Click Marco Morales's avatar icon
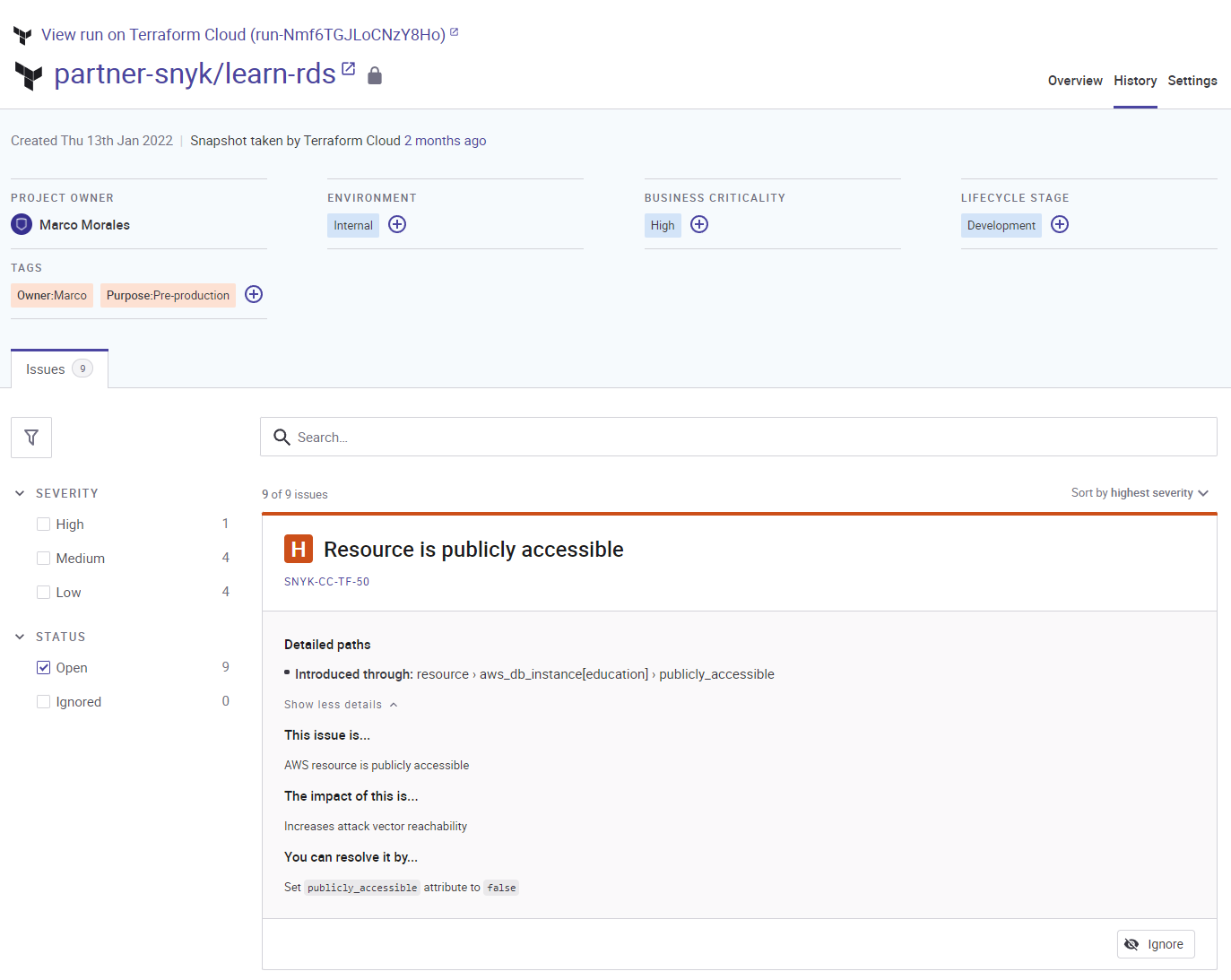This screenshot has height=980, width=1231. (21, 224)
